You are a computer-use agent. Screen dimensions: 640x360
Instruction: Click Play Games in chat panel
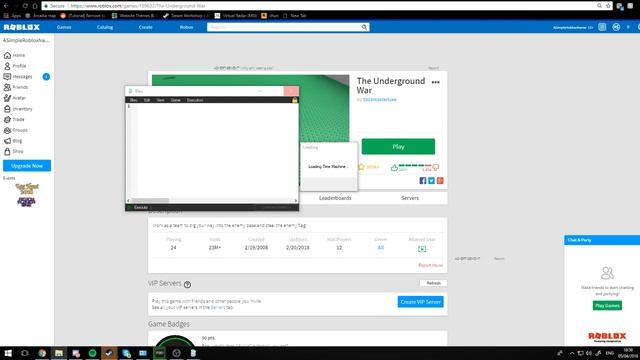[x=607, y=305]
